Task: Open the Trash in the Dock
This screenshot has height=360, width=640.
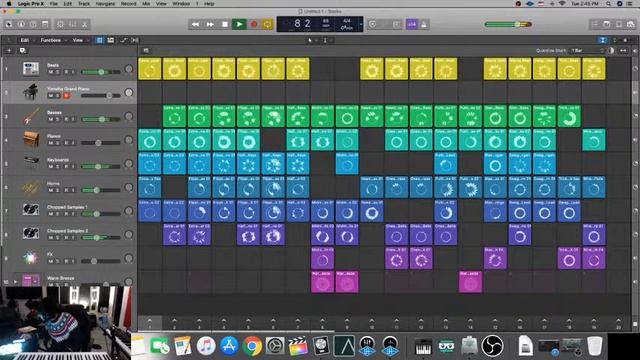Action: click(595, 346)
